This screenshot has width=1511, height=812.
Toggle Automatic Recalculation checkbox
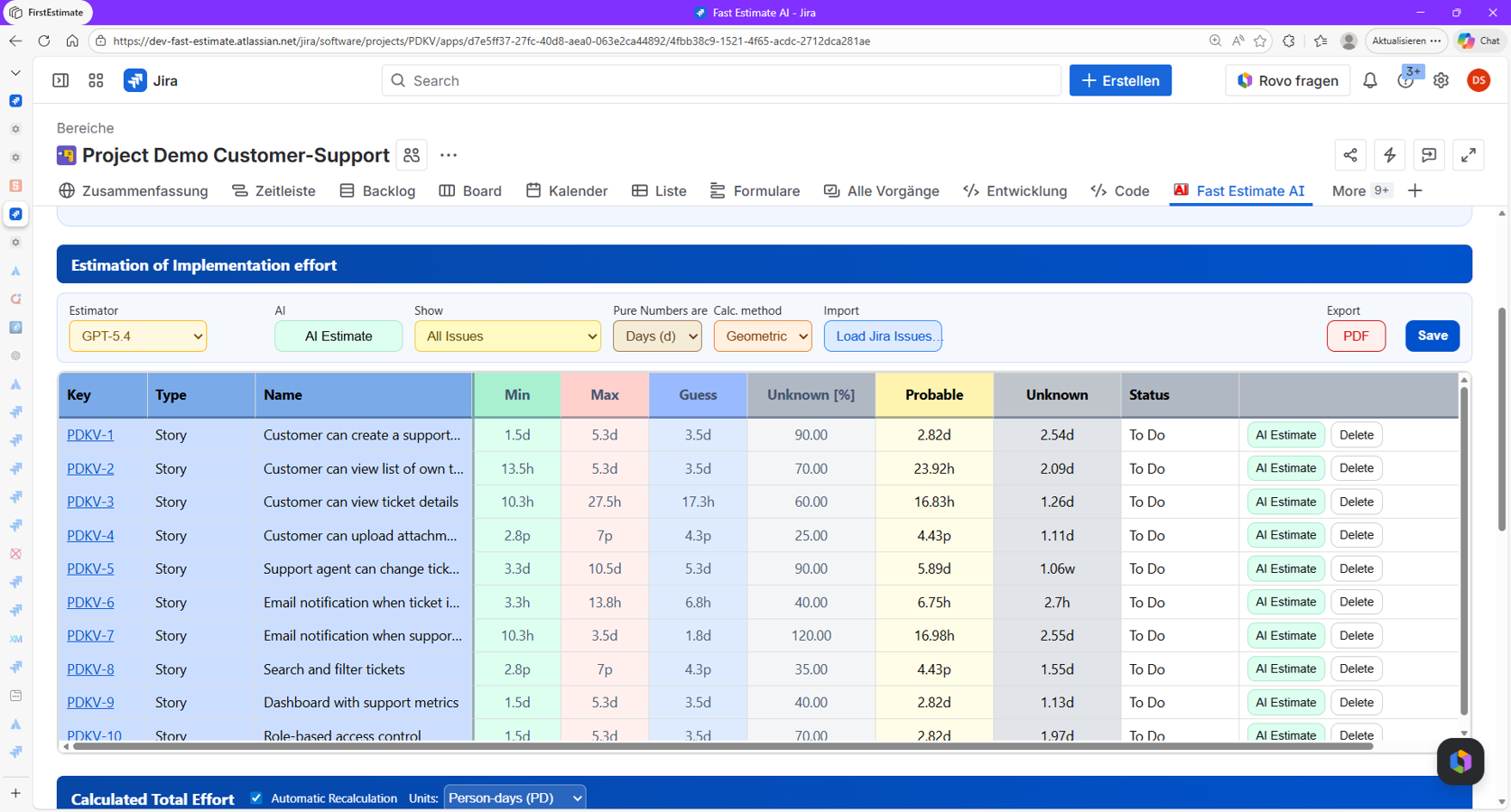tap(255, 798)
